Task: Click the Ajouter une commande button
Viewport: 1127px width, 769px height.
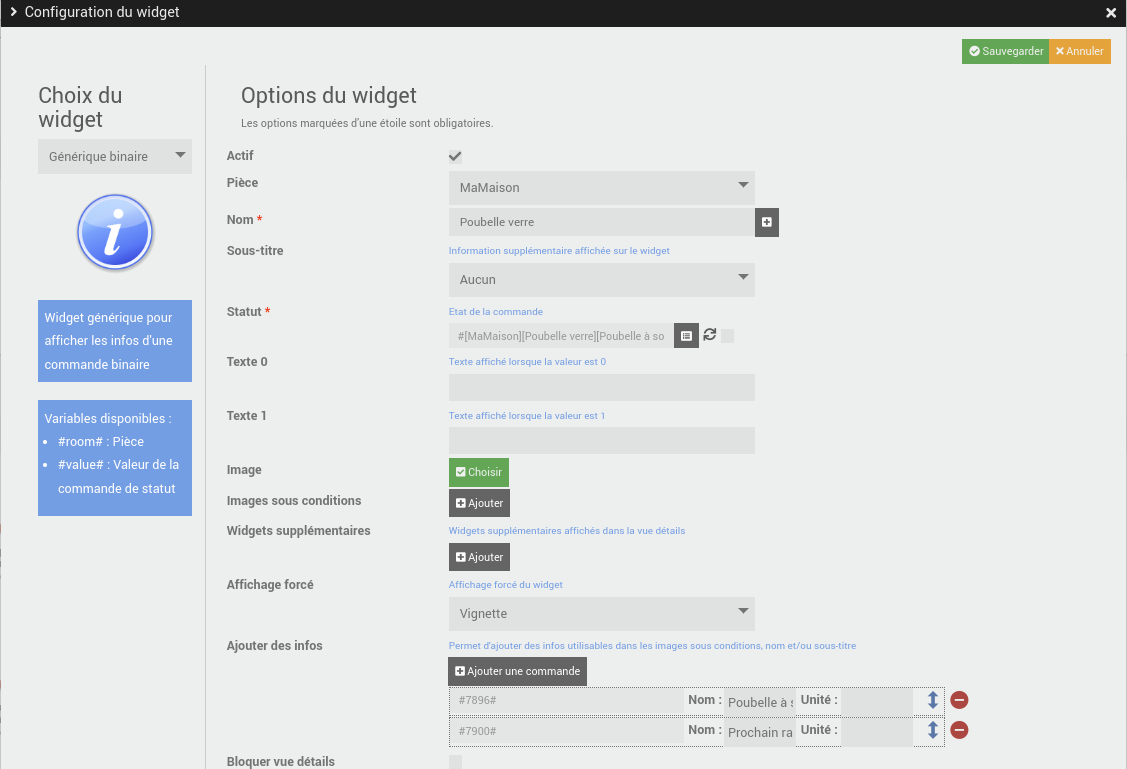Action: pos(517,671)
